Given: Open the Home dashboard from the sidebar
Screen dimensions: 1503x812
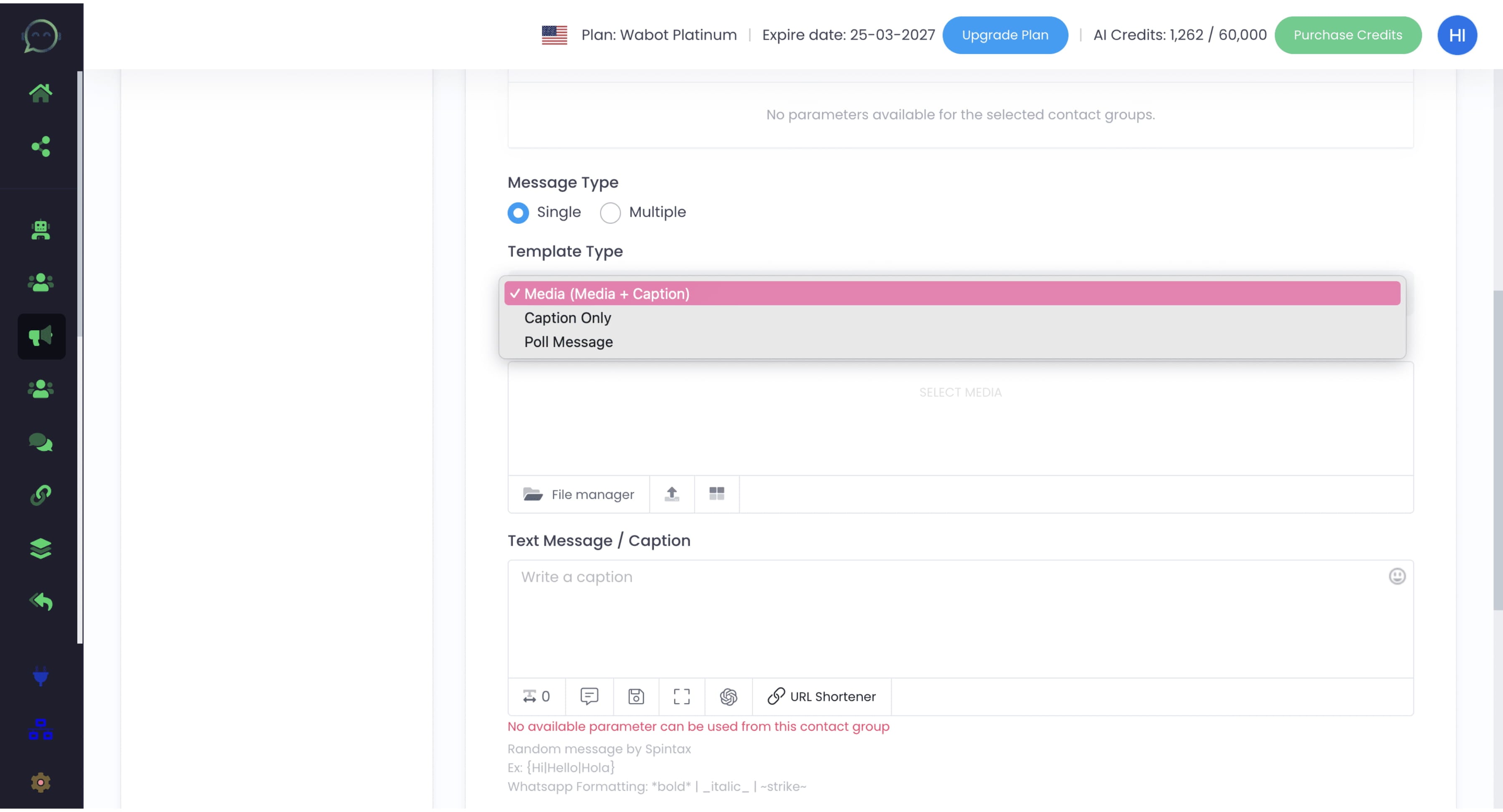Looking at the screenshot, I should [41, 92].
